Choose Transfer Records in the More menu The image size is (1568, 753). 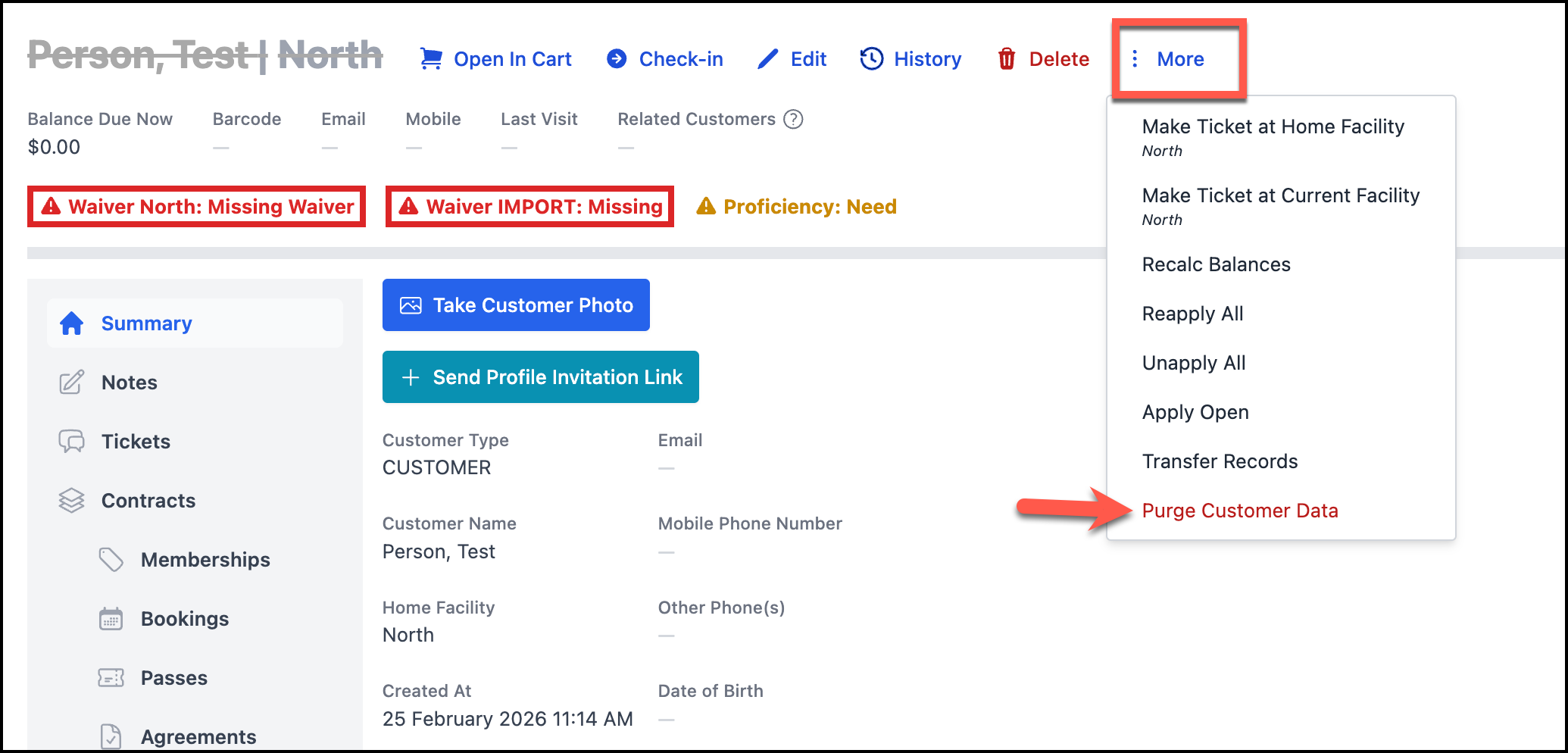click(x=1220, y=461)
